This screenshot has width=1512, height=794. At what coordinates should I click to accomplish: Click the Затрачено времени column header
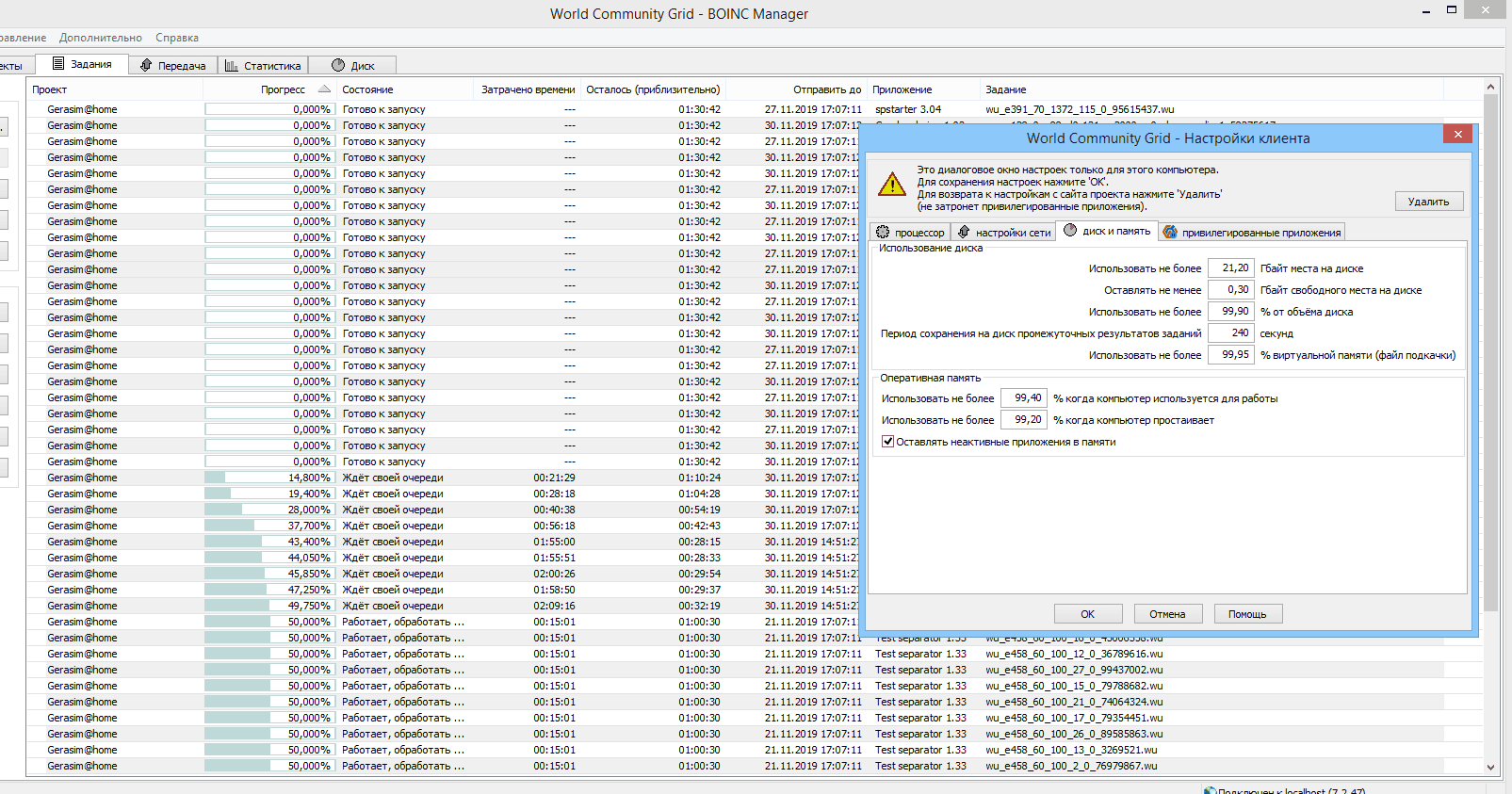tap(527, 89)
